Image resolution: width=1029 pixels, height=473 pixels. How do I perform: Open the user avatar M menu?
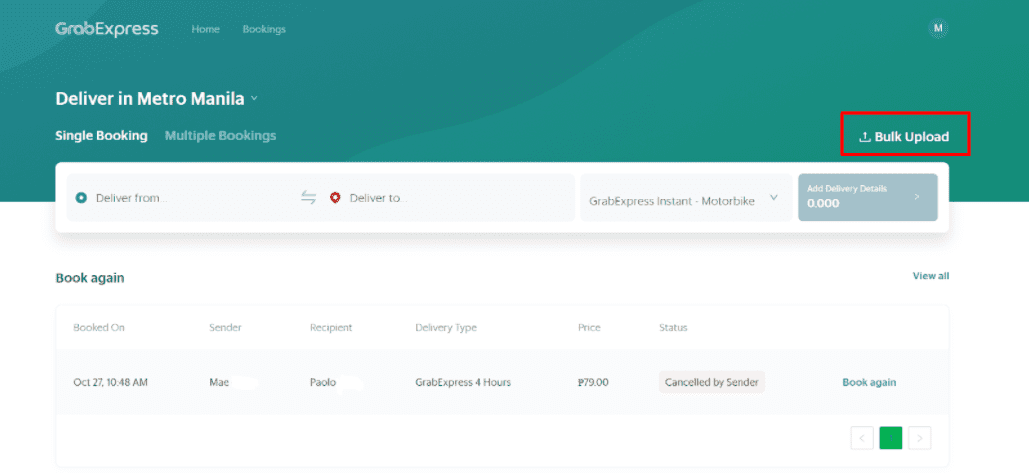(938, 28)
